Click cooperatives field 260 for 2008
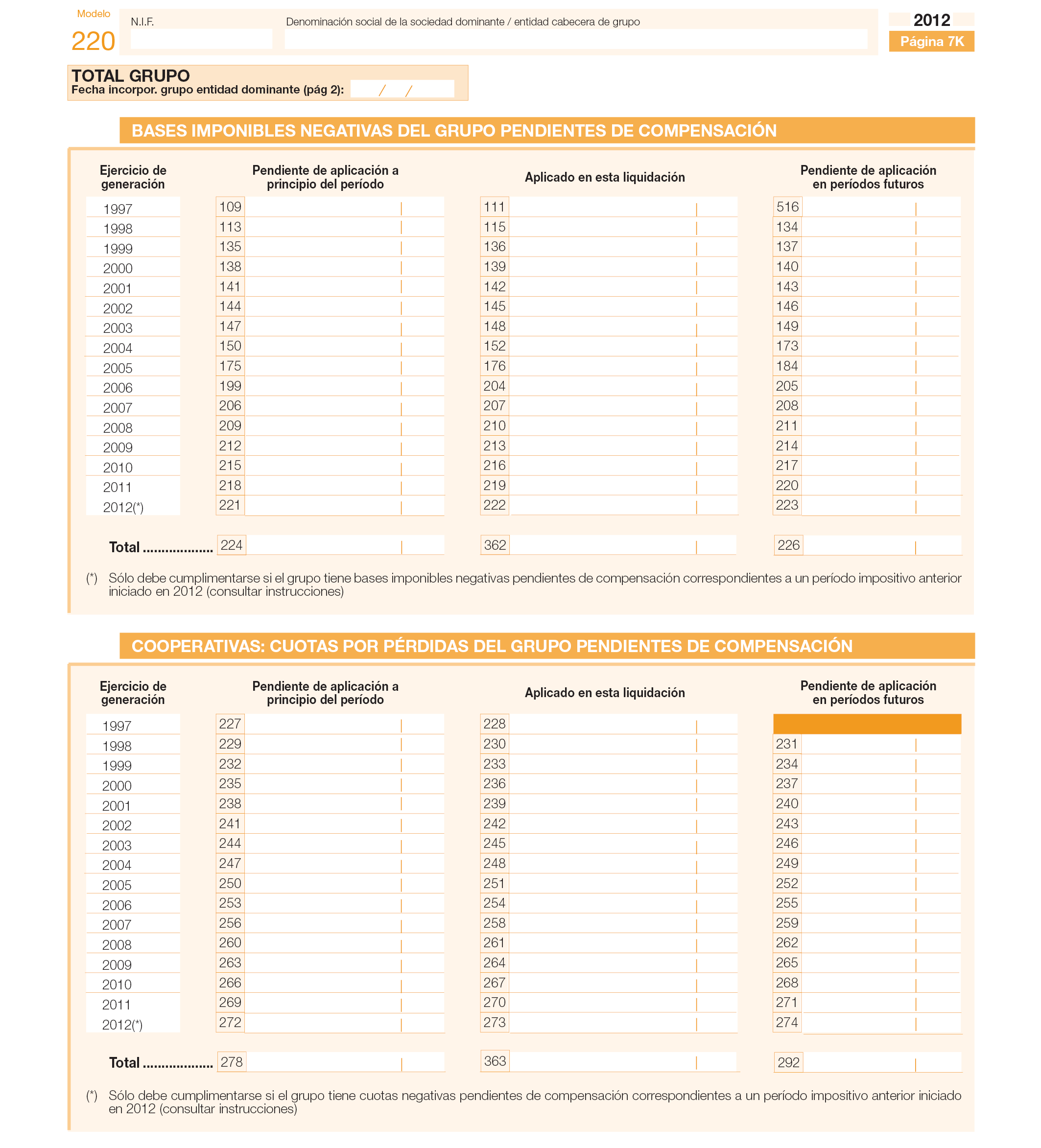The height and width of the screenshot is (1148, 1041). click(344, 943)
